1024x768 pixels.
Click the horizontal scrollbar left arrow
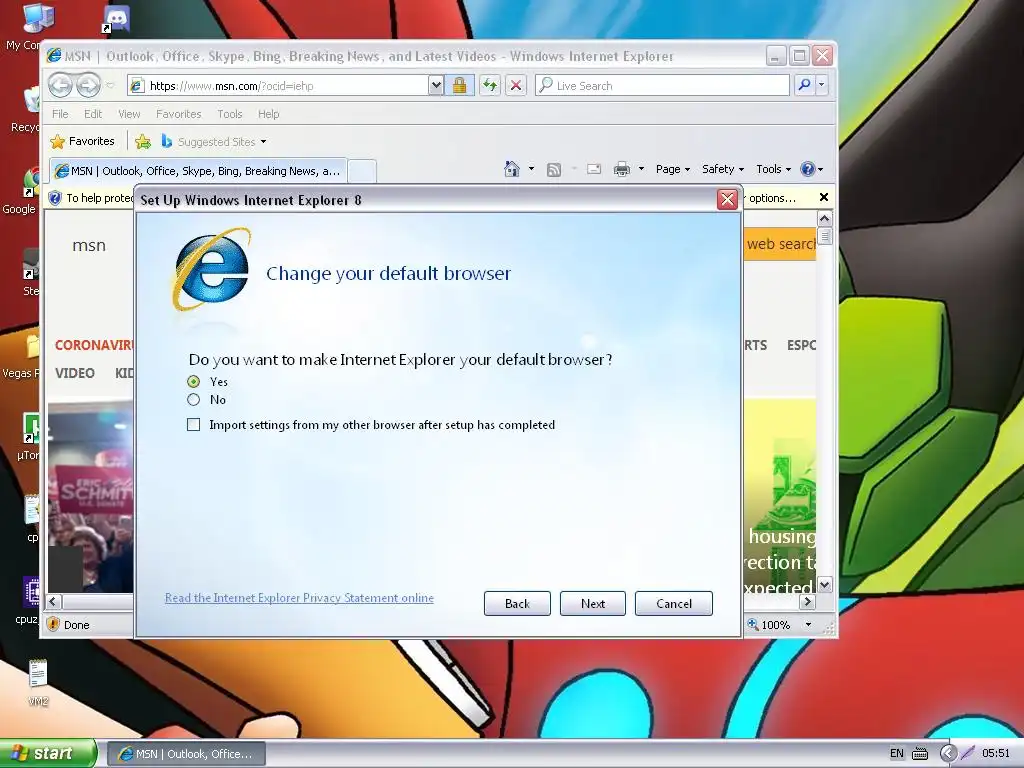pyautogui.click(x=54, y=601)
